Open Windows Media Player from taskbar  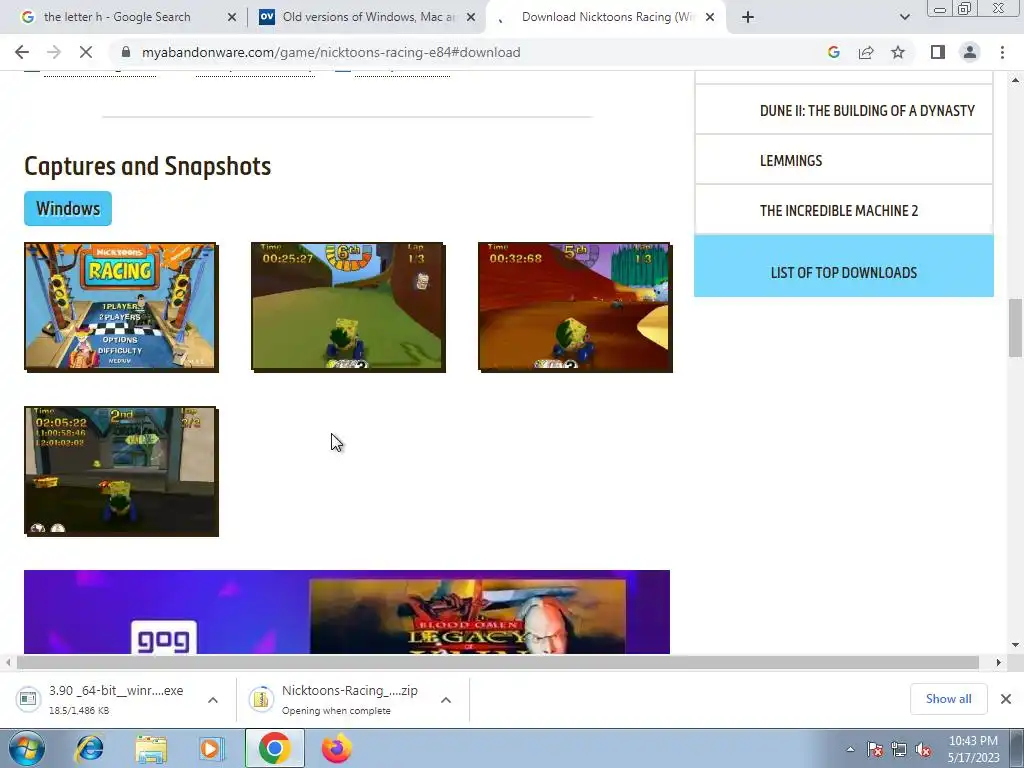pos(212,748)
